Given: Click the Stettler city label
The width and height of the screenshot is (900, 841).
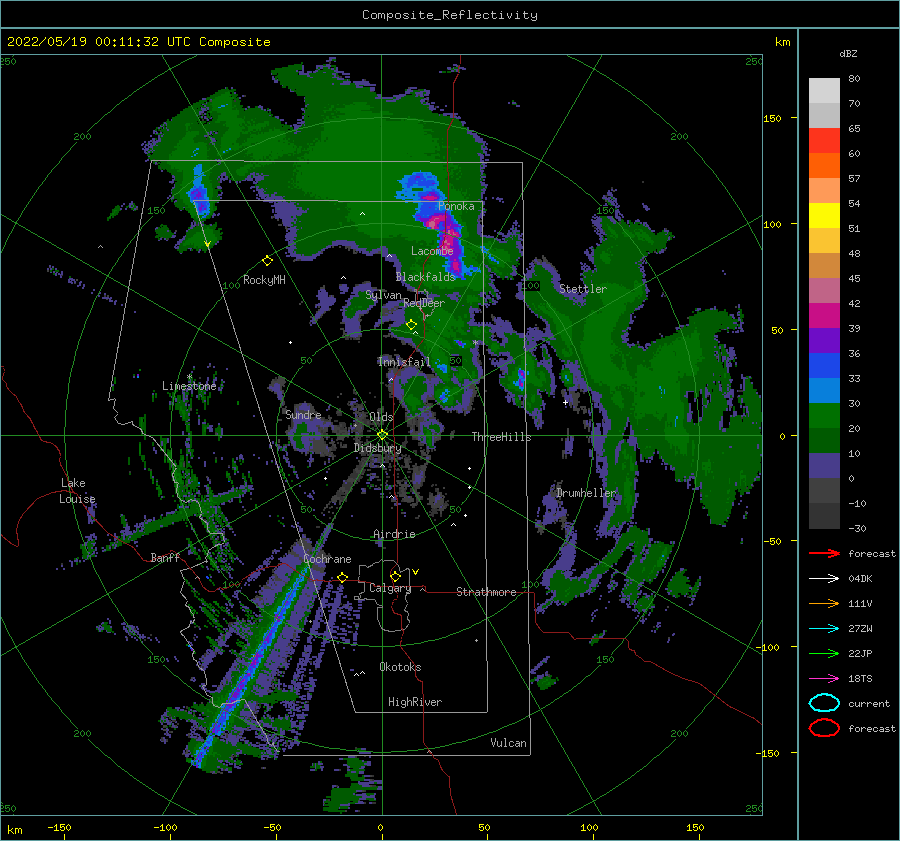Looking at the screenshot, I should pyautogui.click(x=583, y=289).
